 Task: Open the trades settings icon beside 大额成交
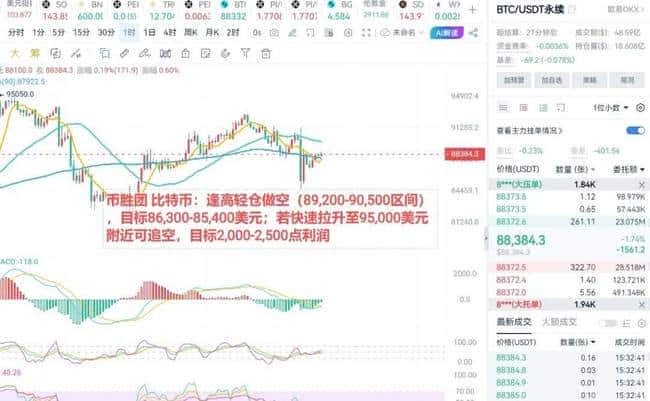tap(642, 323)
